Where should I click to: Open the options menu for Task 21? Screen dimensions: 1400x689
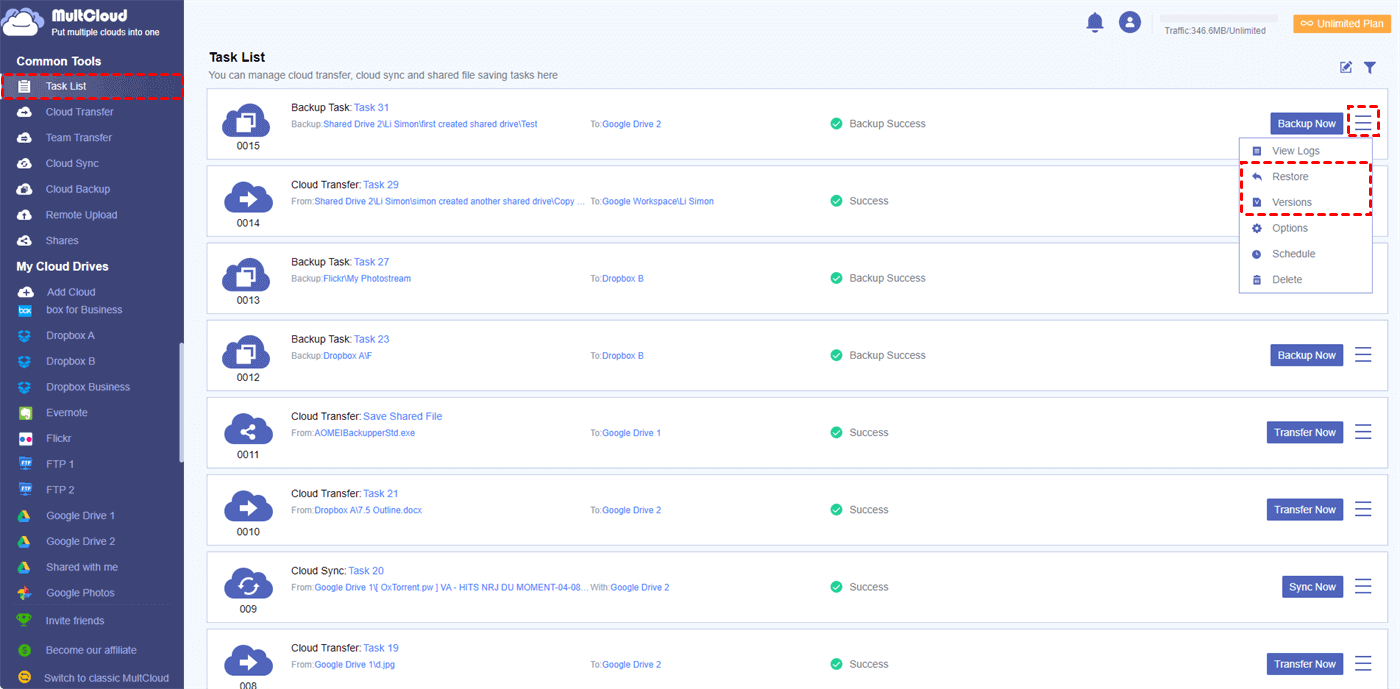click(x=1363, y=509)
